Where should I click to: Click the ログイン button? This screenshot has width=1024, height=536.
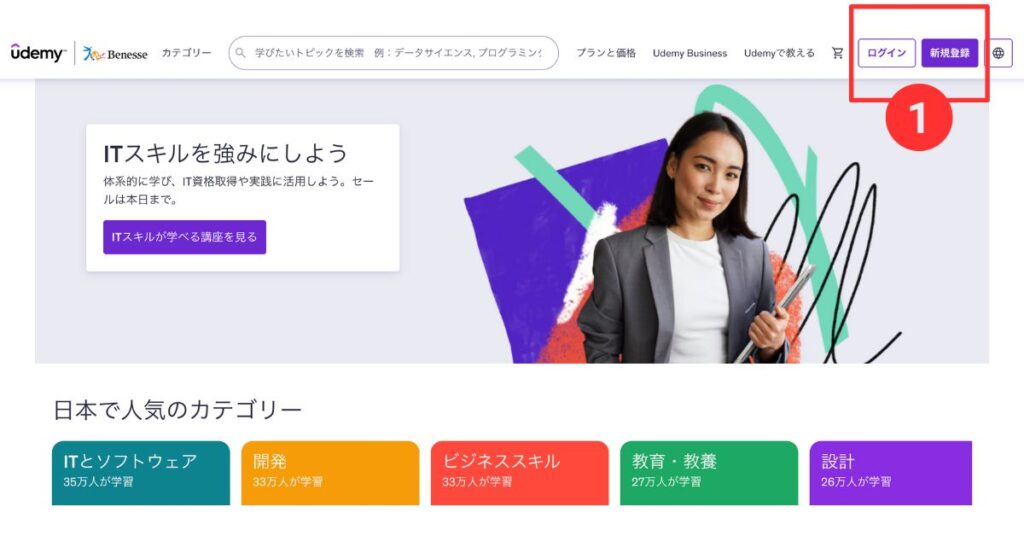coord(887,53)
